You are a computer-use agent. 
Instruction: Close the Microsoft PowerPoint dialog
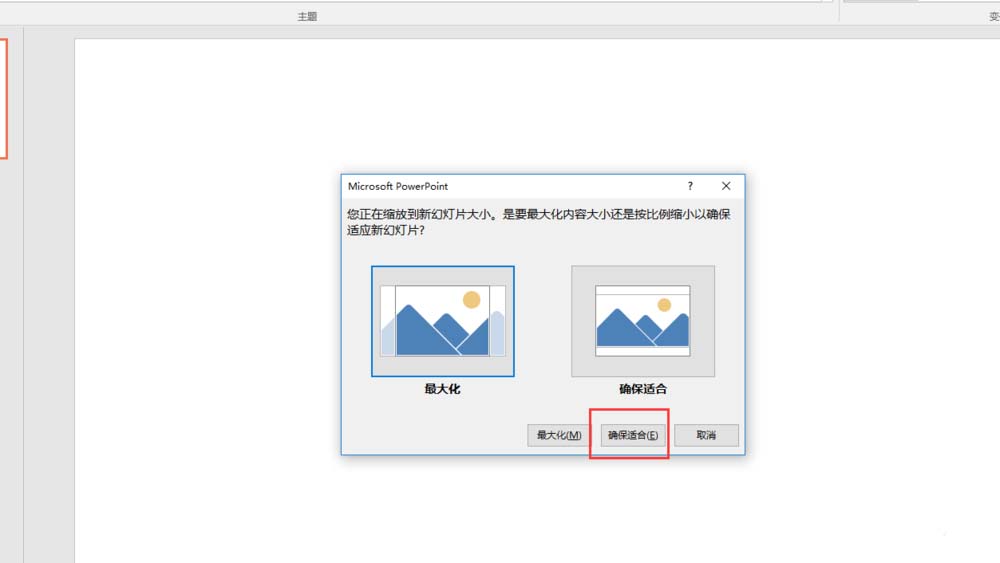tap(726, 186)
